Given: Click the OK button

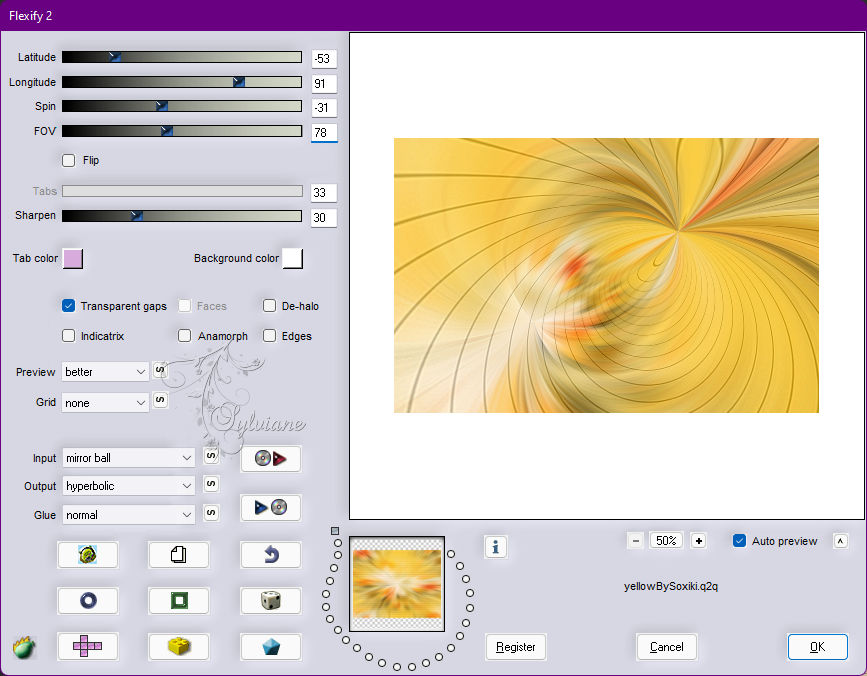Looking at the screenshot, I should pyautogui.click(x=818, y=647).
